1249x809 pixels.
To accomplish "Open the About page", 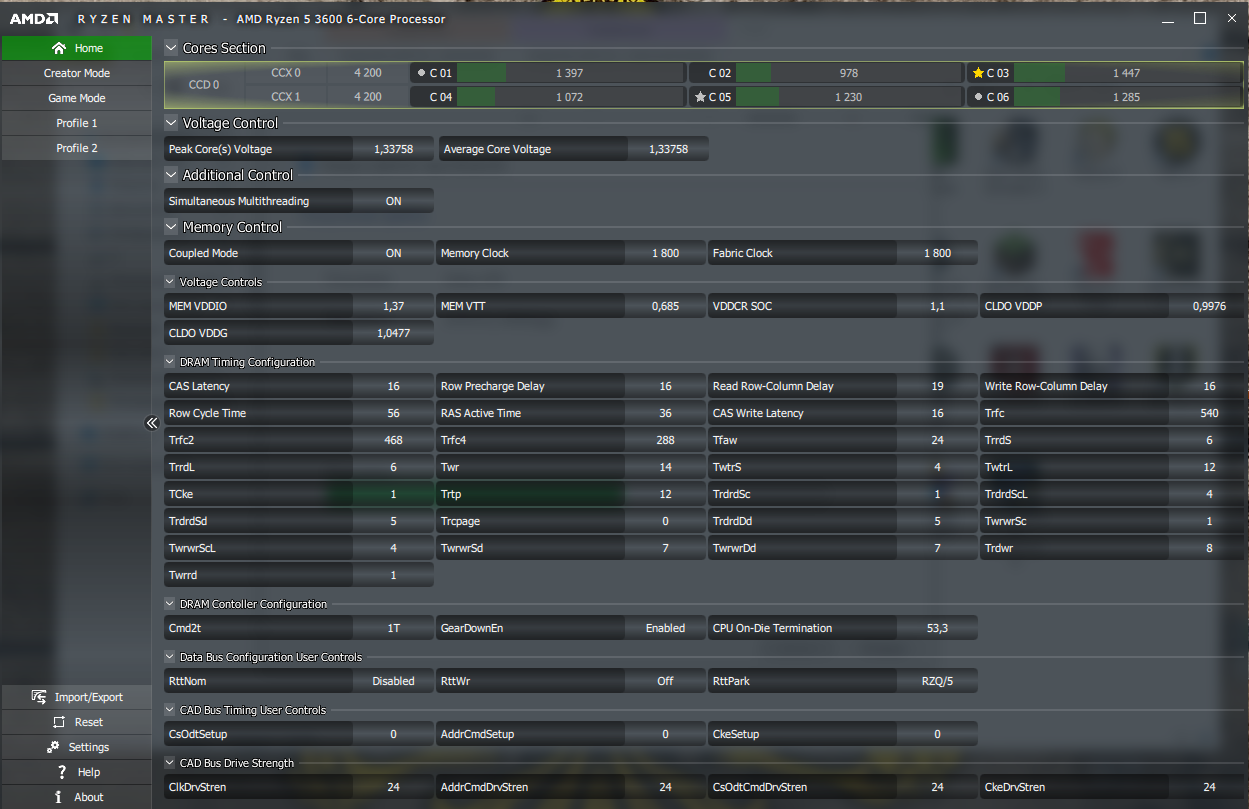I will pyautogui.click(x=77, y=797).
